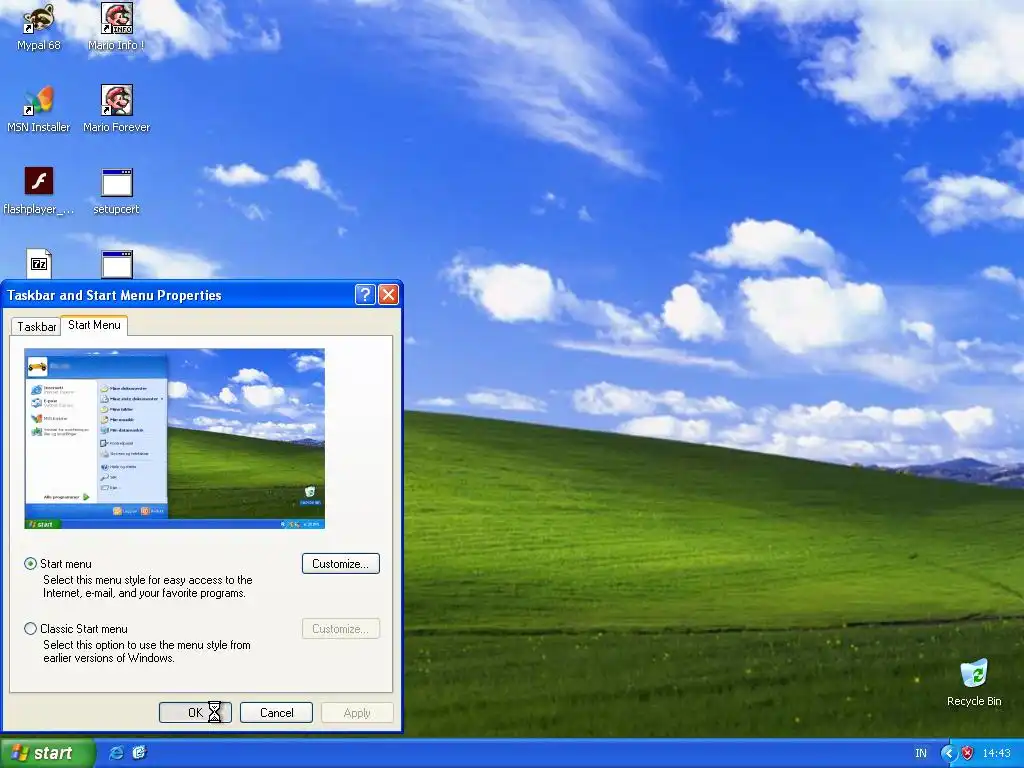Expand hidden tray icons with the arrow
Viewport: 1024px width, 768px height.
(948, 753)
